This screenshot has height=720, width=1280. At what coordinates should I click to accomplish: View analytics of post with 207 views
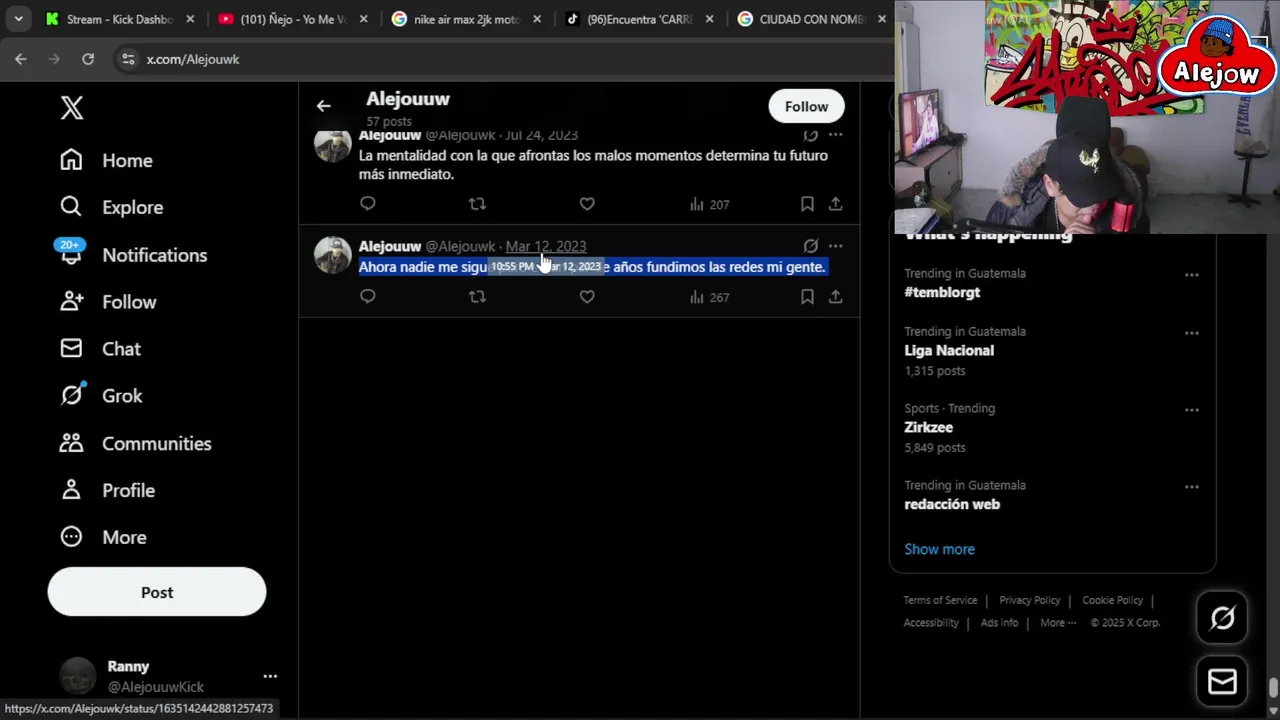pyautogui.click(x=709, y=204)
